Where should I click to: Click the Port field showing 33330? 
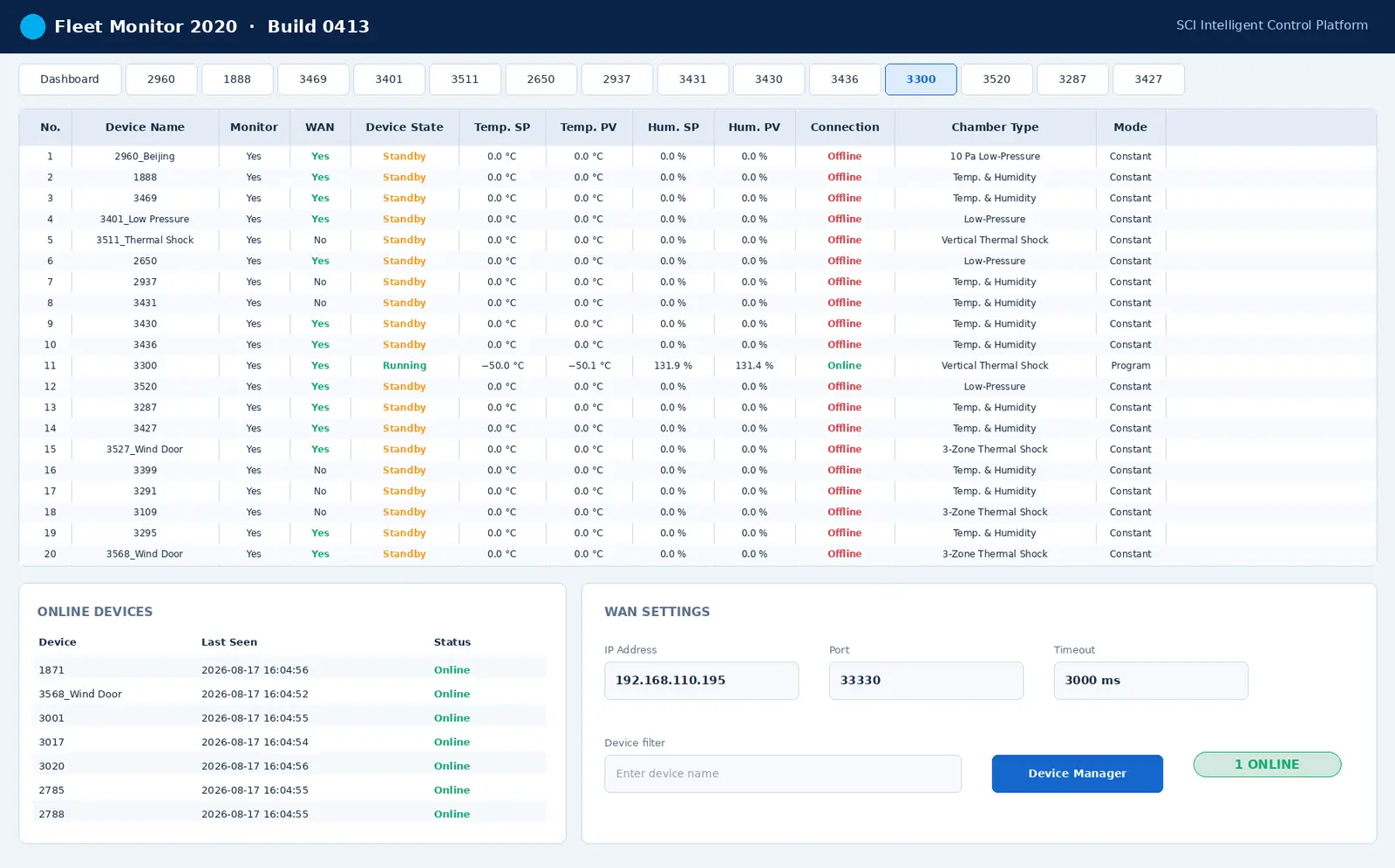click(x=926, y=681)
